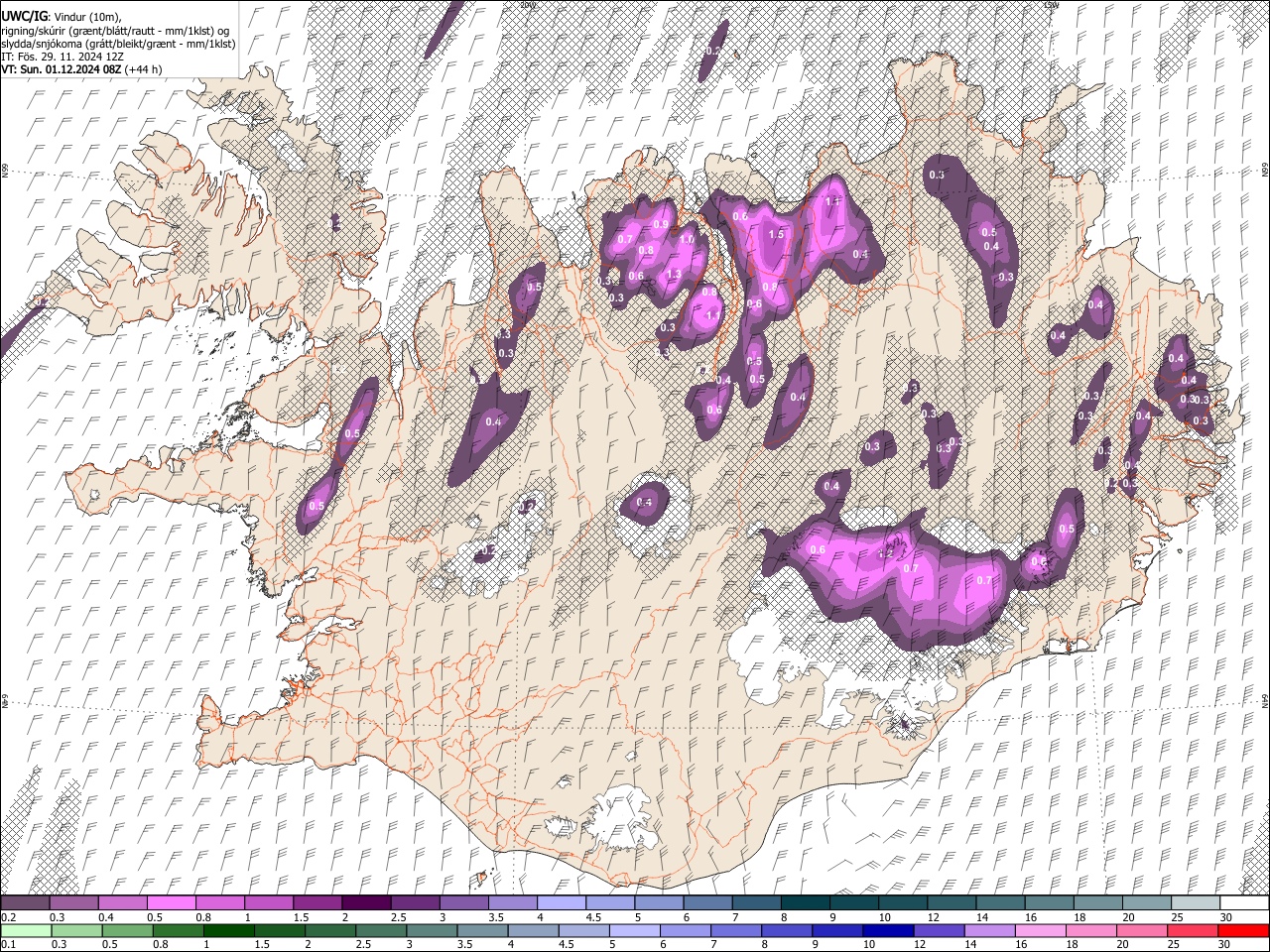Image resolution: width=1270 pixels, height=952 pixels.
Task: Select the 4.5–5 light blue-violet rain swatch
Action: 583,930
